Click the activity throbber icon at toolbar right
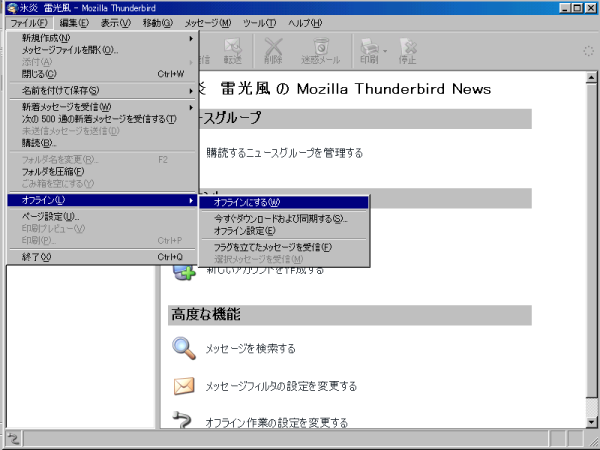This screenshot has height=450, width=600. click(588, 51)
